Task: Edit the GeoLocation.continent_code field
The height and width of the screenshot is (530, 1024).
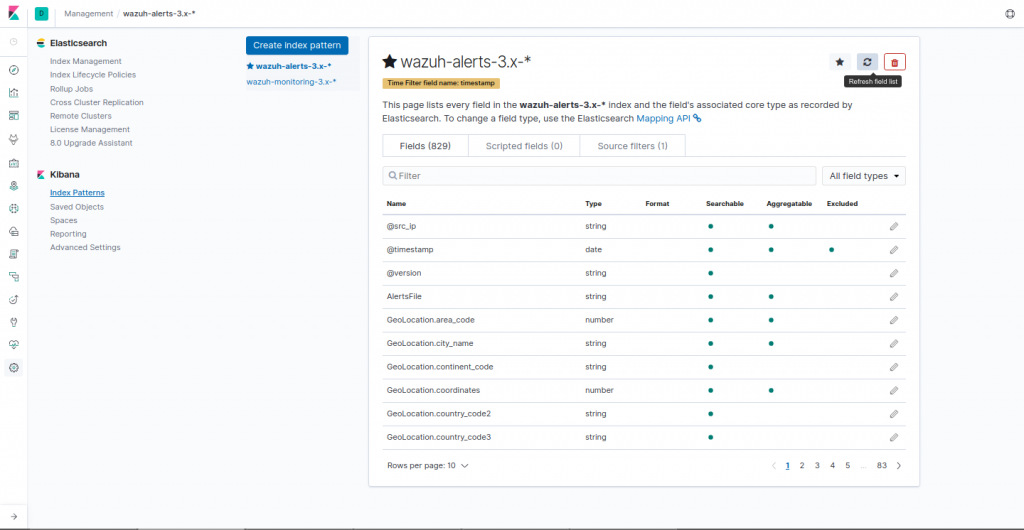Action: [x=894, y=367]
